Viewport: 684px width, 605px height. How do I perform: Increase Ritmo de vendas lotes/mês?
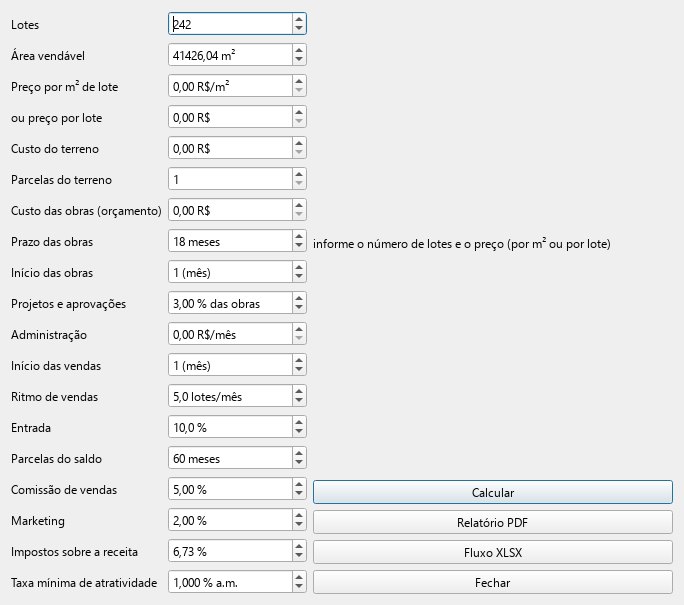coord(299,391)
